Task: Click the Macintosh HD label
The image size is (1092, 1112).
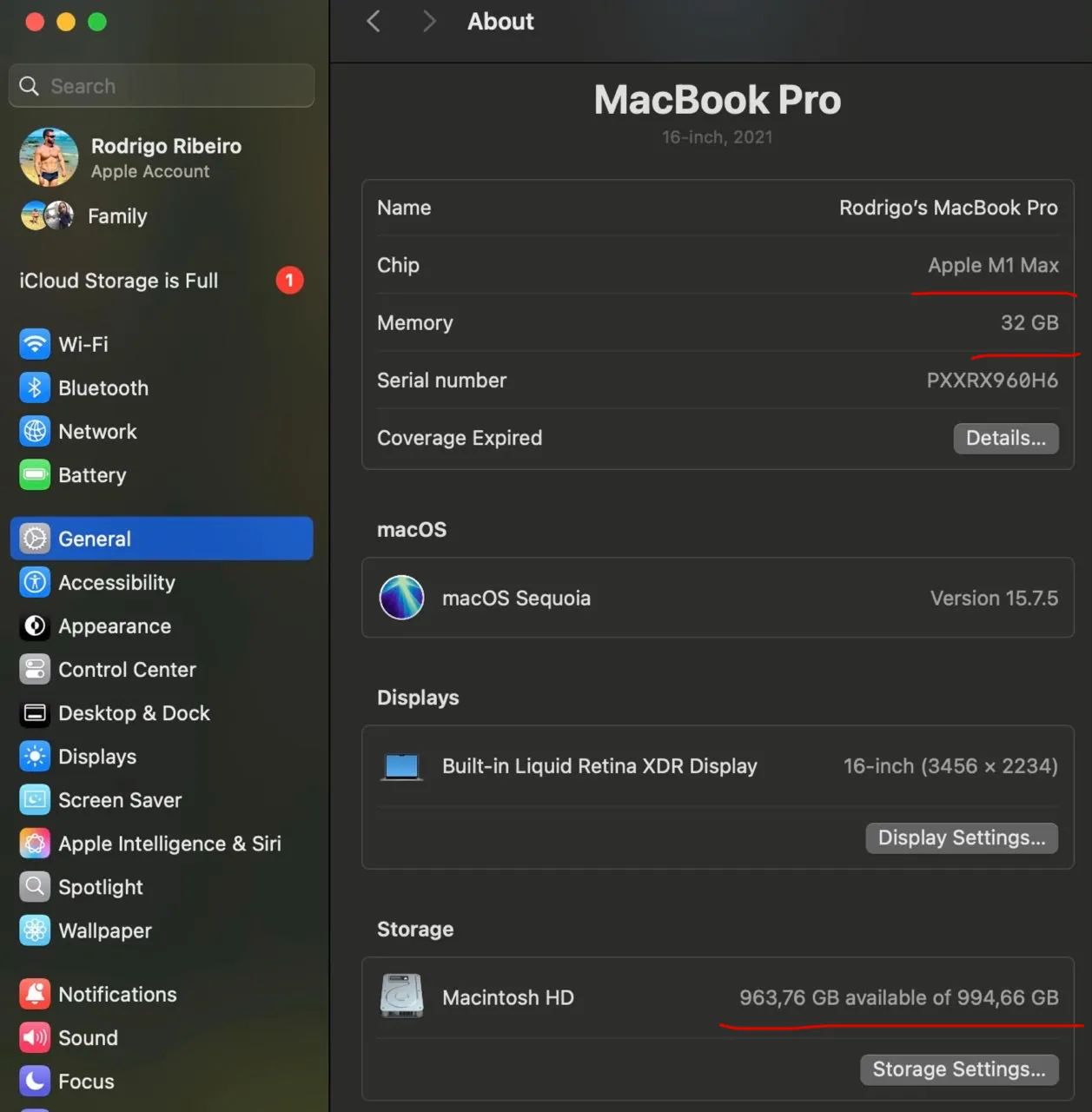Action: tap(508, 997)
